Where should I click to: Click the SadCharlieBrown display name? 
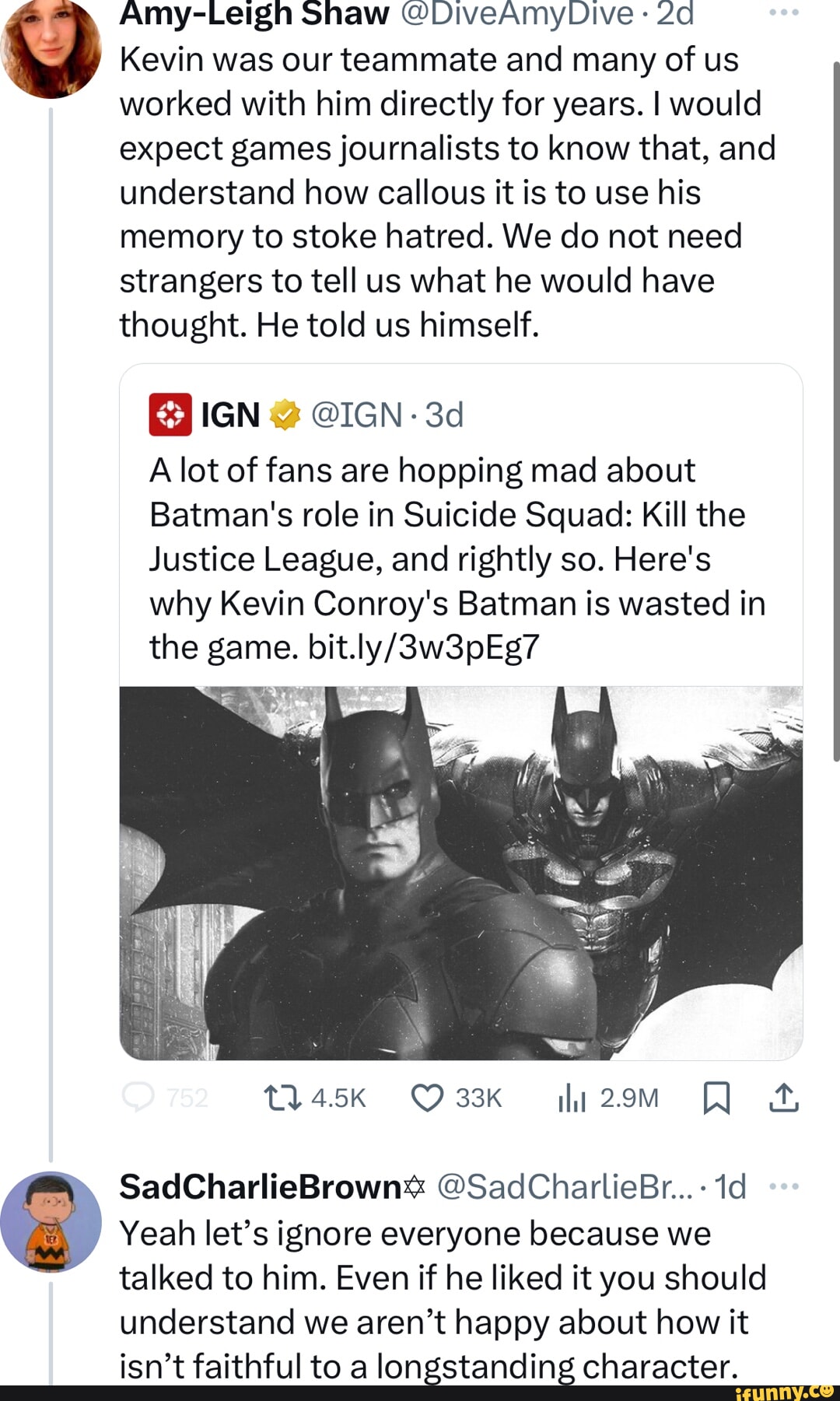point(261,1187)
